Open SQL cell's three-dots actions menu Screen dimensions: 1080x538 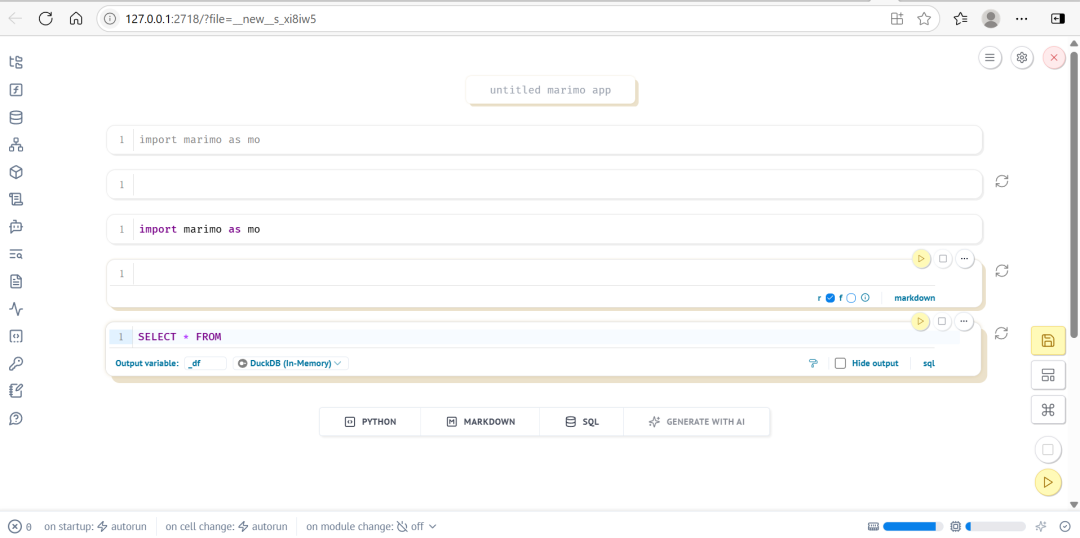[964, 321]
